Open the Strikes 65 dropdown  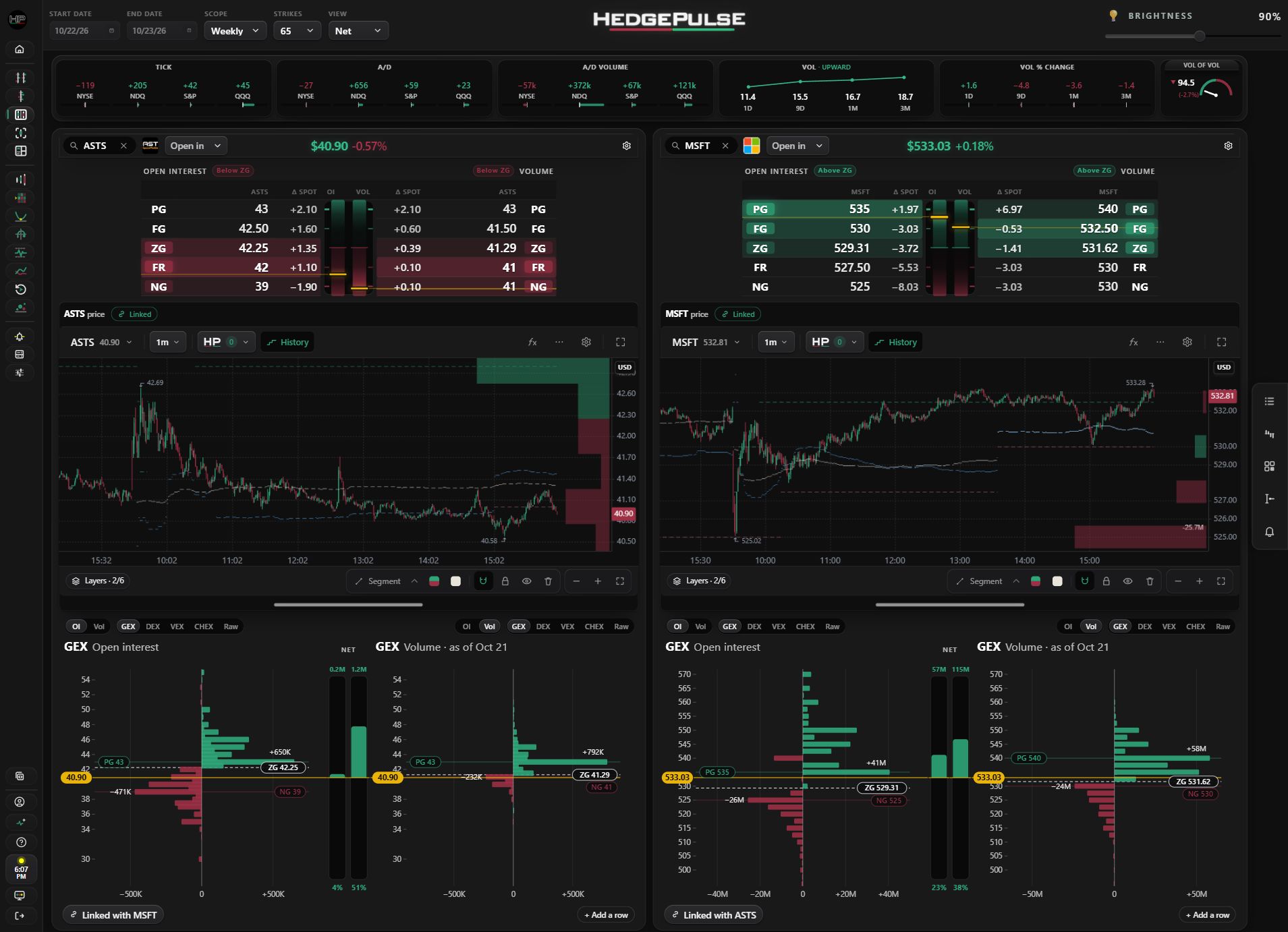(x=297, y=31)
